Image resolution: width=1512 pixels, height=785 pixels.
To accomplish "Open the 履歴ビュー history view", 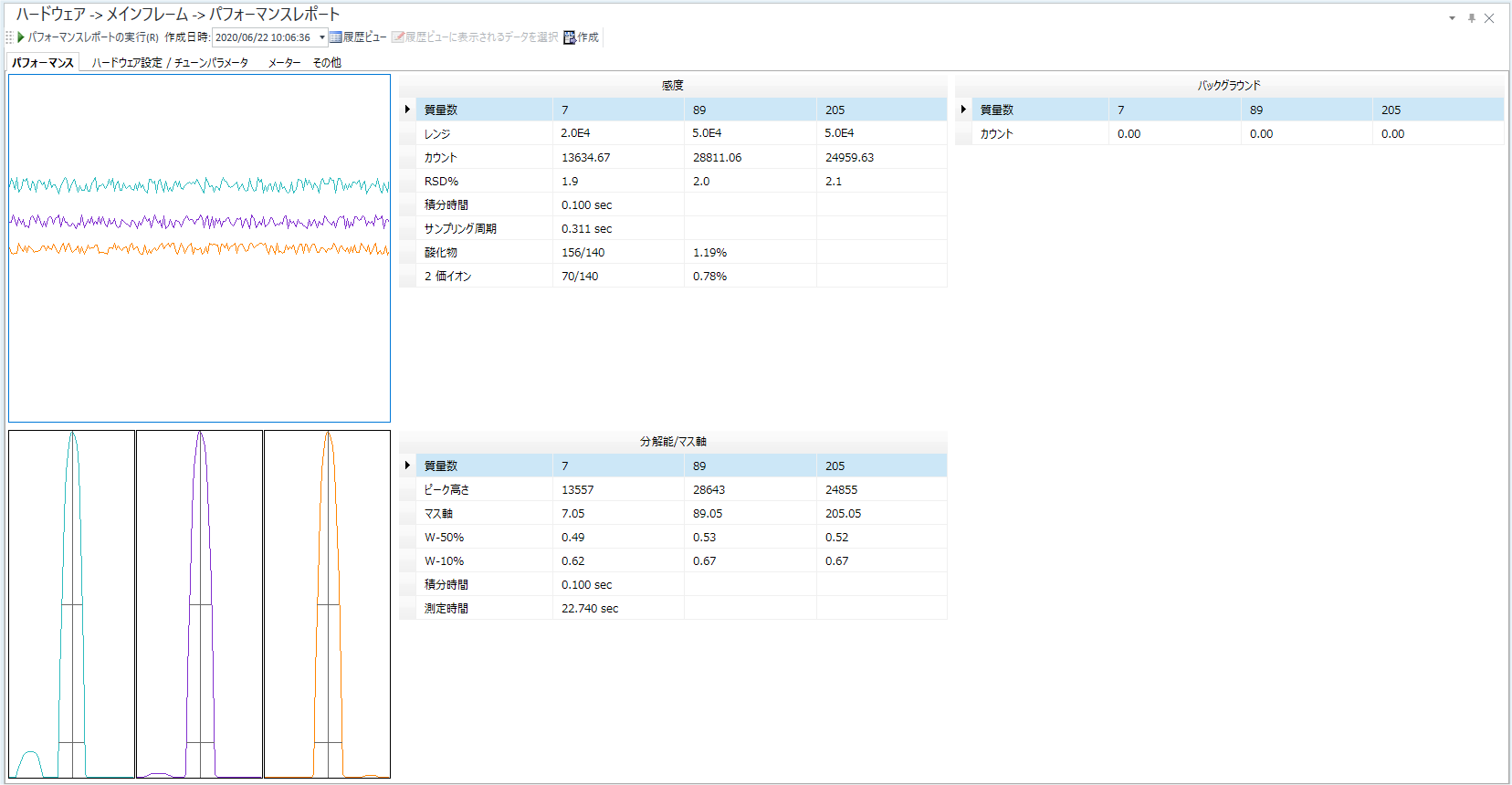I will [x=358, y=37].
